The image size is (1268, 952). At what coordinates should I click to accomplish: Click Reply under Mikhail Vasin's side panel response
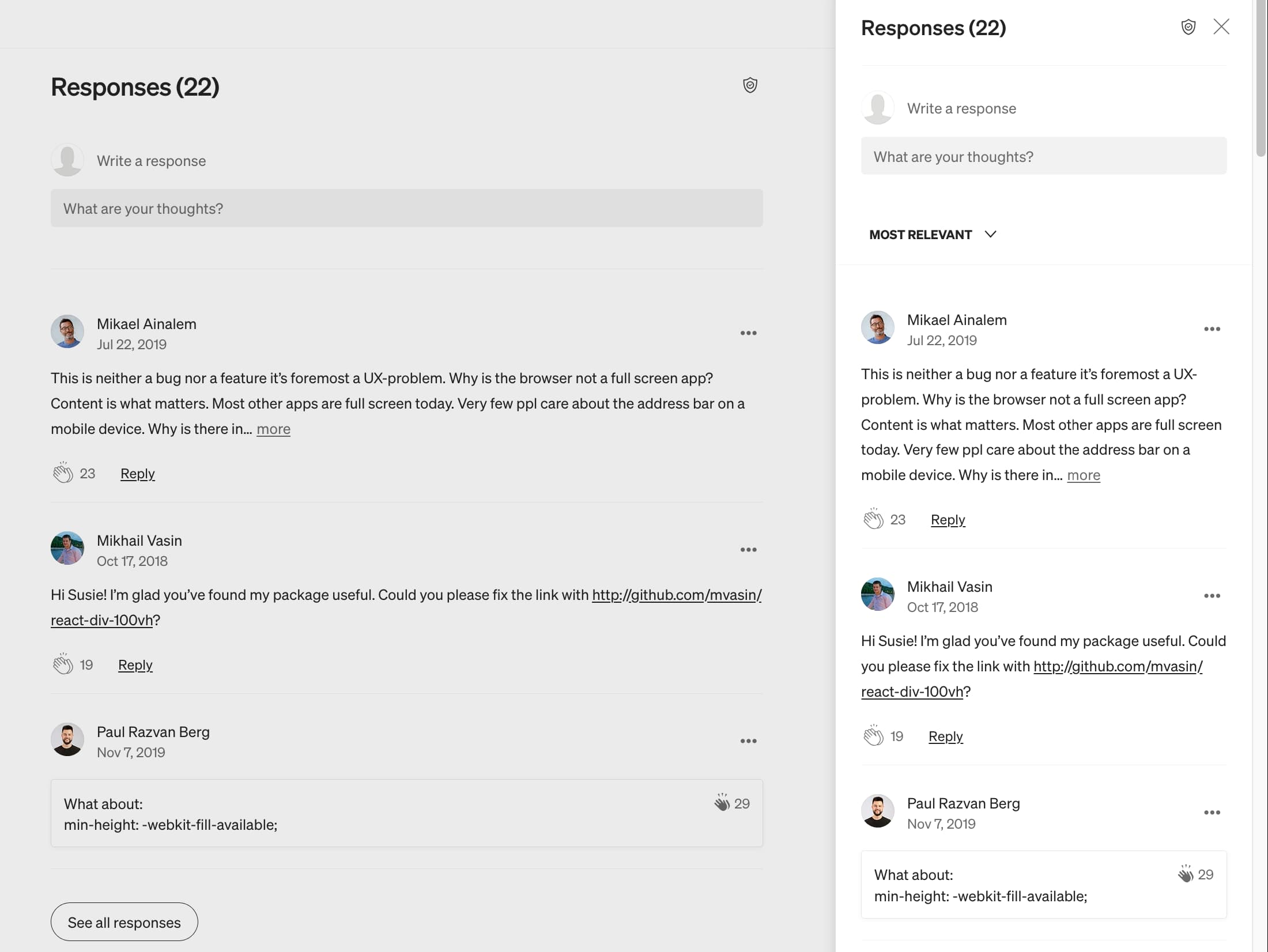point(946,736)
